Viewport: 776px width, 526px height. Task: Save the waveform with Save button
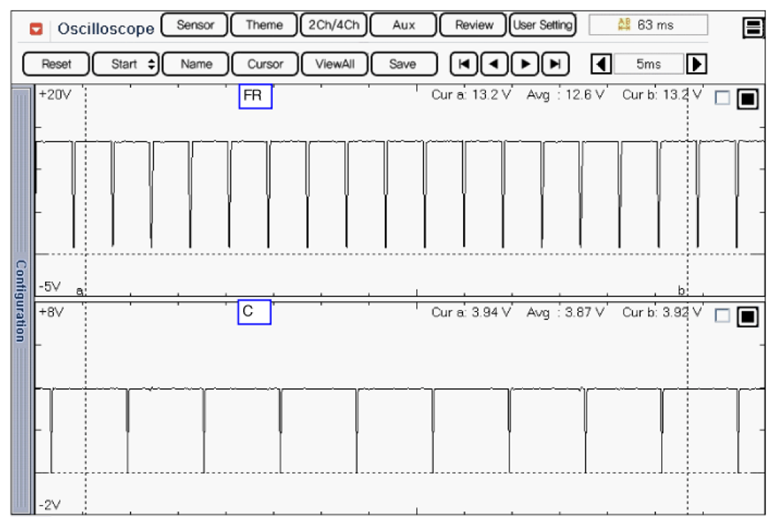[x=404, y=64]
